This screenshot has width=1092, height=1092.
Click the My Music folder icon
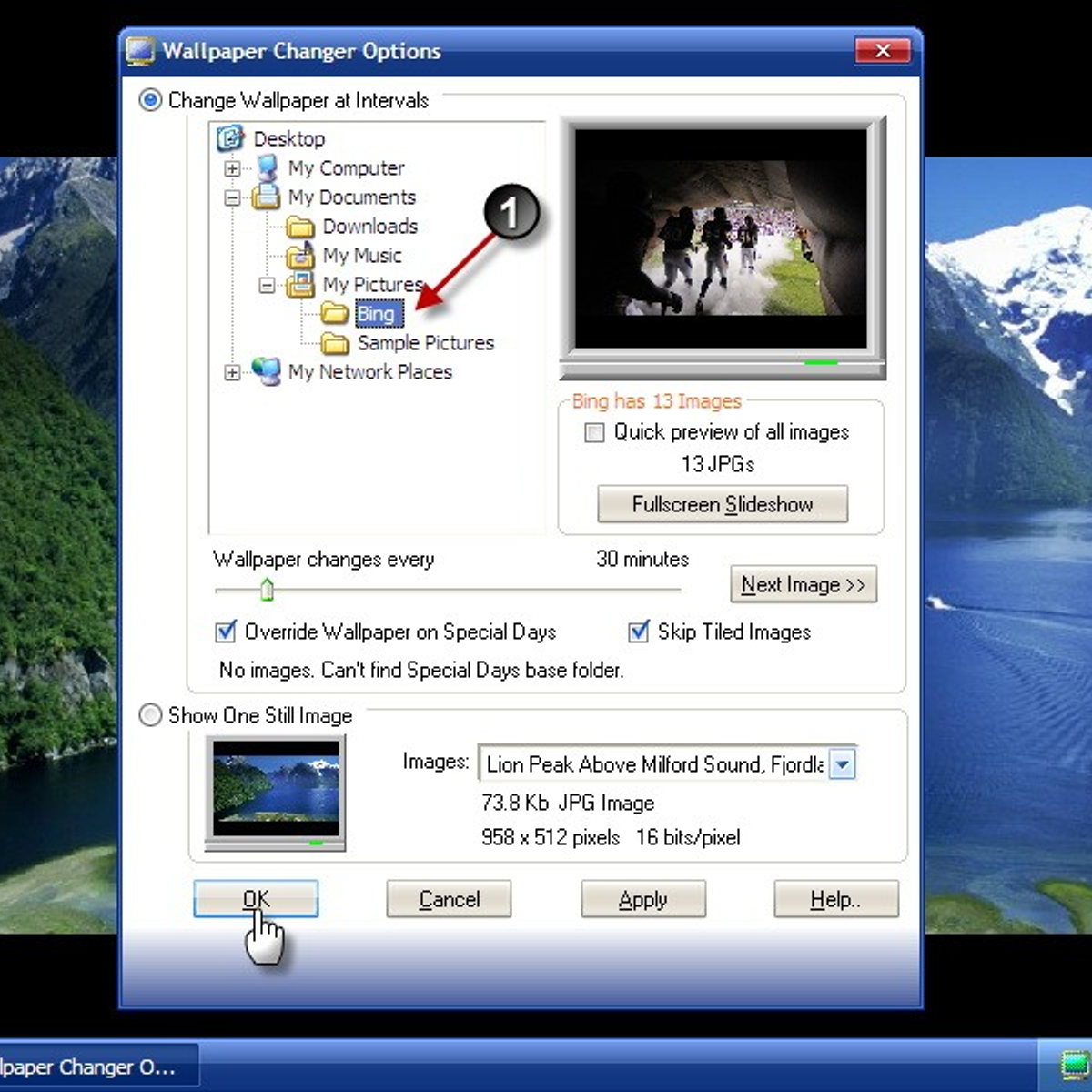300,256
